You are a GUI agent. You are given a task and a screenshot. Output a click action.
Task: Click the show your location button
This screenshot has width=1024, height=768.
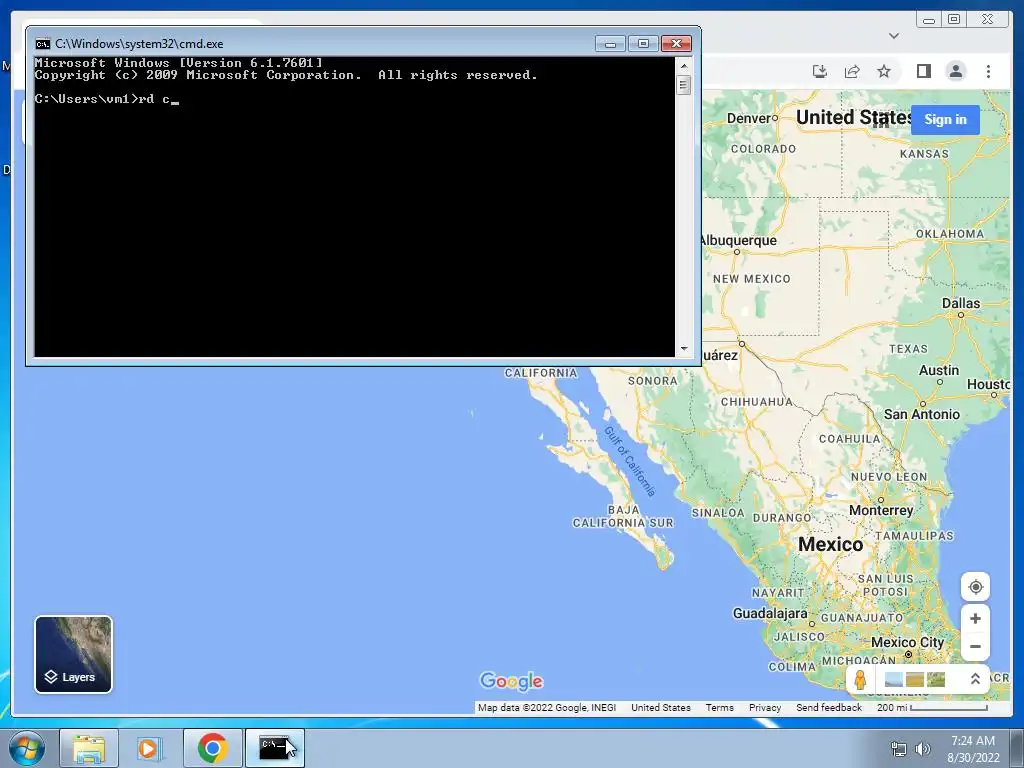(x=975, y=586)
